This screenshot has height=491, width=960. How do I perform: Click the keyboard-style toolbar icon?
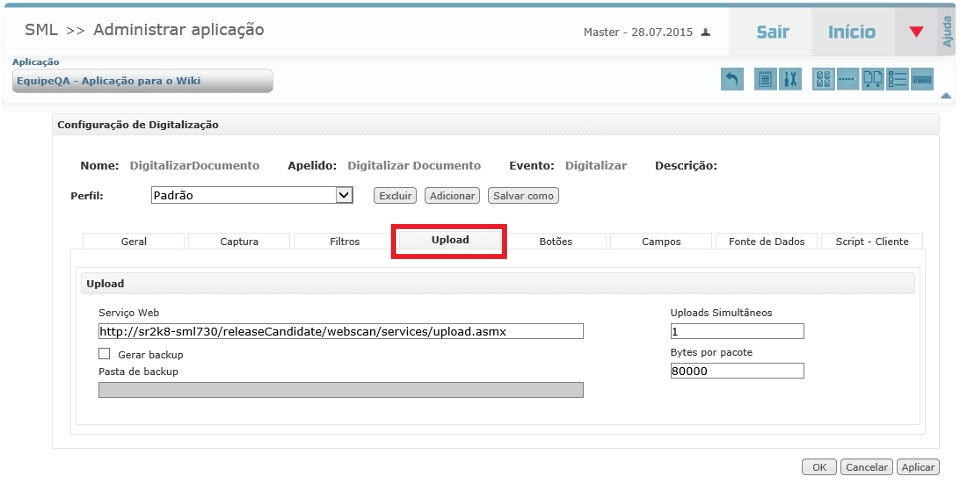922,80
